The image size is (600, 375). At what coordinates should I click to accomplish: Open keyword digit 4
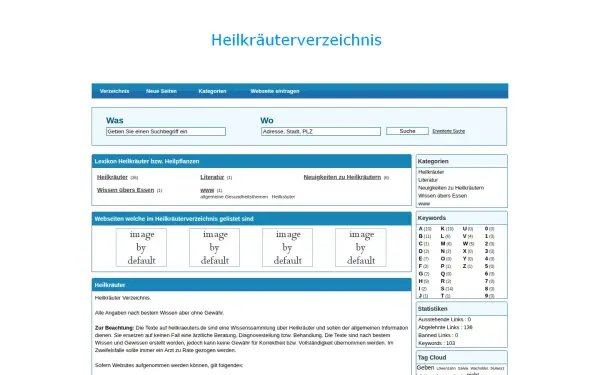pyautogui.click(x=487, y=259)
